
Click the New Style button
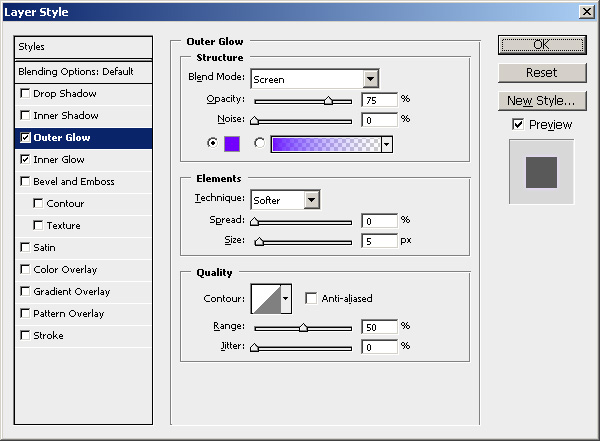pyautogui.click(x=542, y=101)
